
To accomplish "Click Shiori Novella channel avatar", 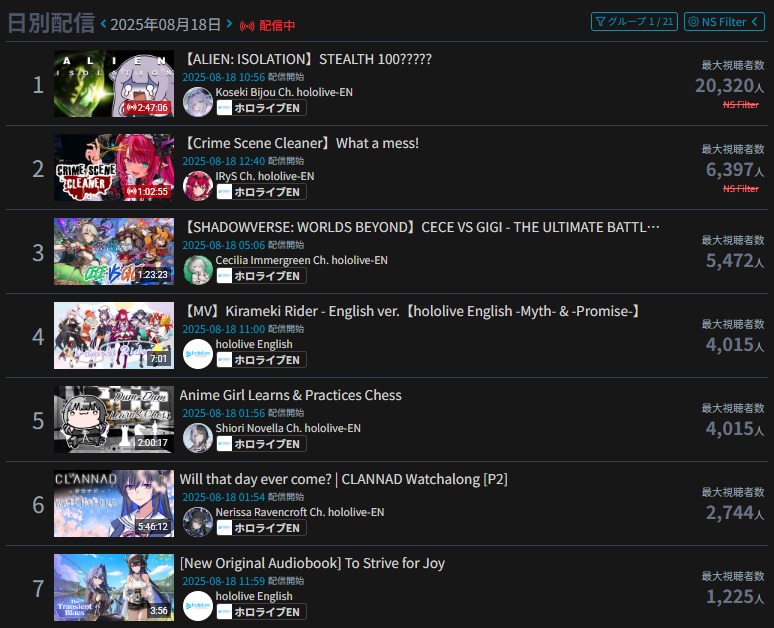I will click(198, 437).
